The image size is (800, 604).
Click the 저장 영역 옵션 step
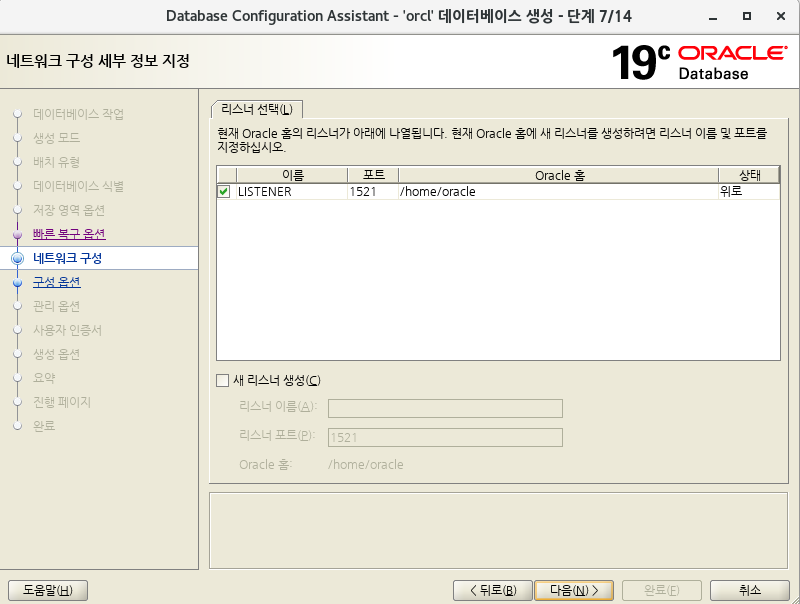(x=69, y=210)
